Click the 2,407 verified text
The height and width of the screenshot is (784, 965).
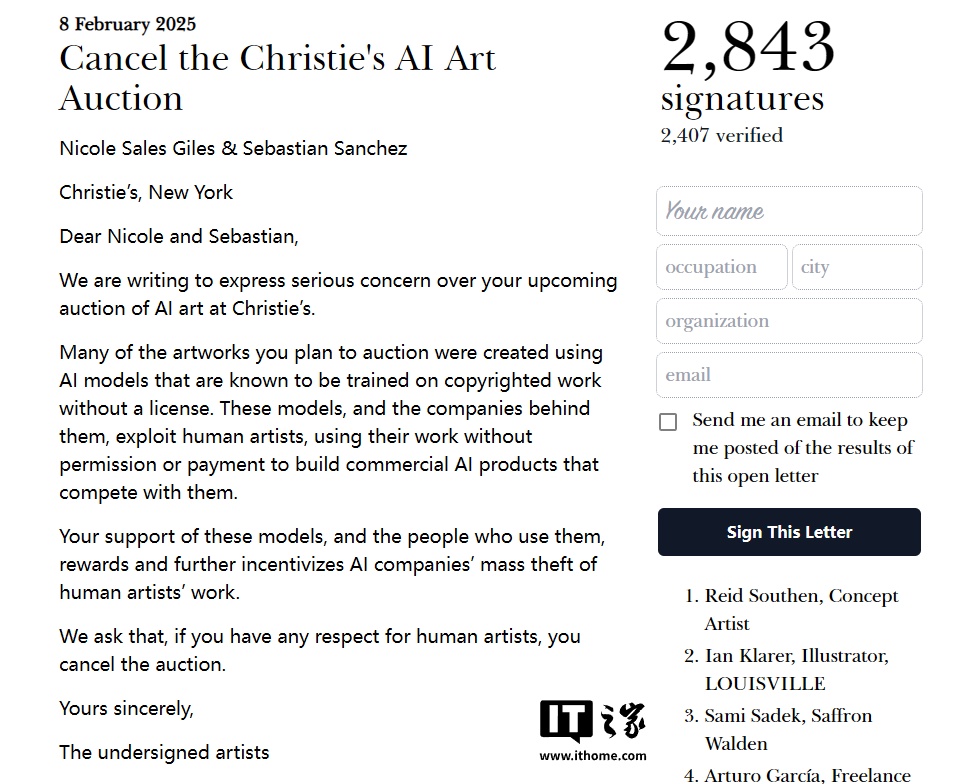(721, 135)
